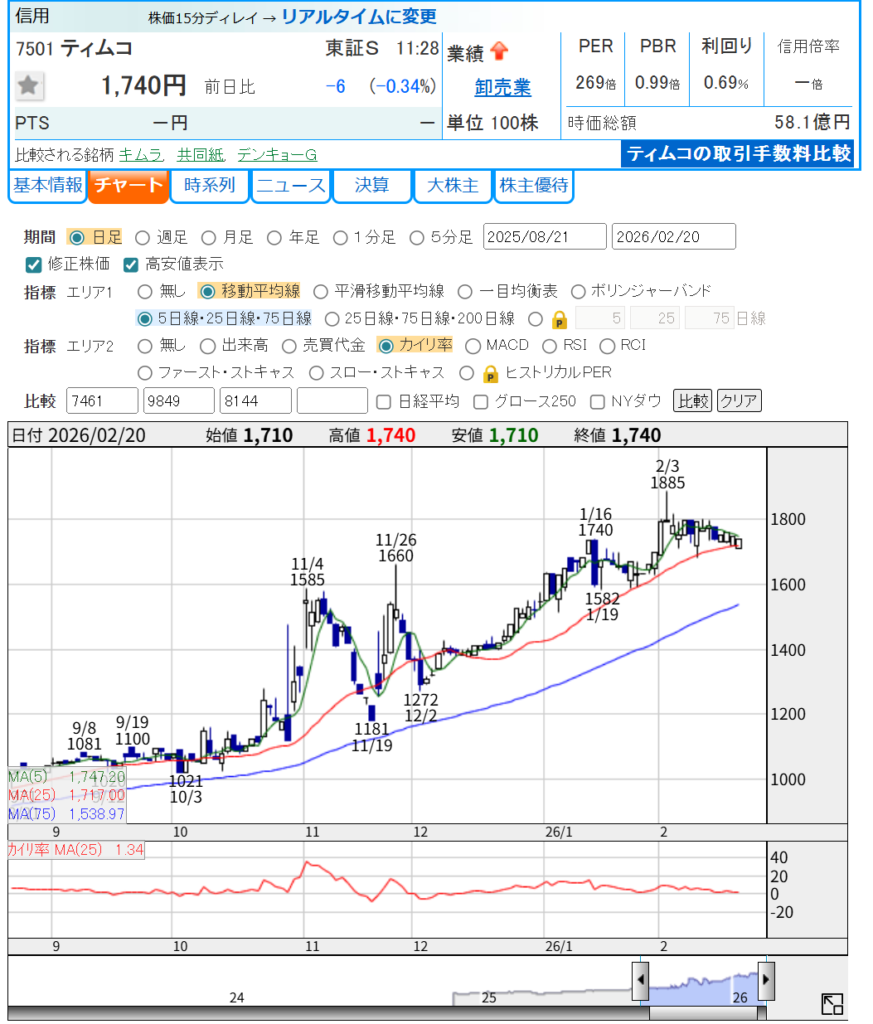Switch to the 株主優待 tab

pos(534,186)
